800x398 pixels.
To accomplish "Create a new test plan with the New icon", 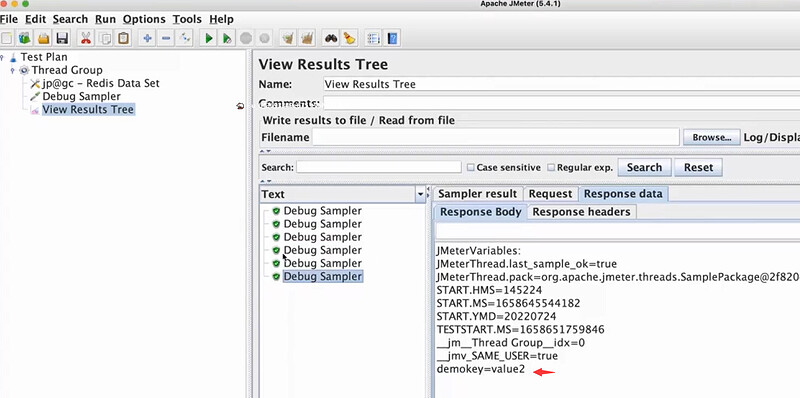I will click(7, 38).
